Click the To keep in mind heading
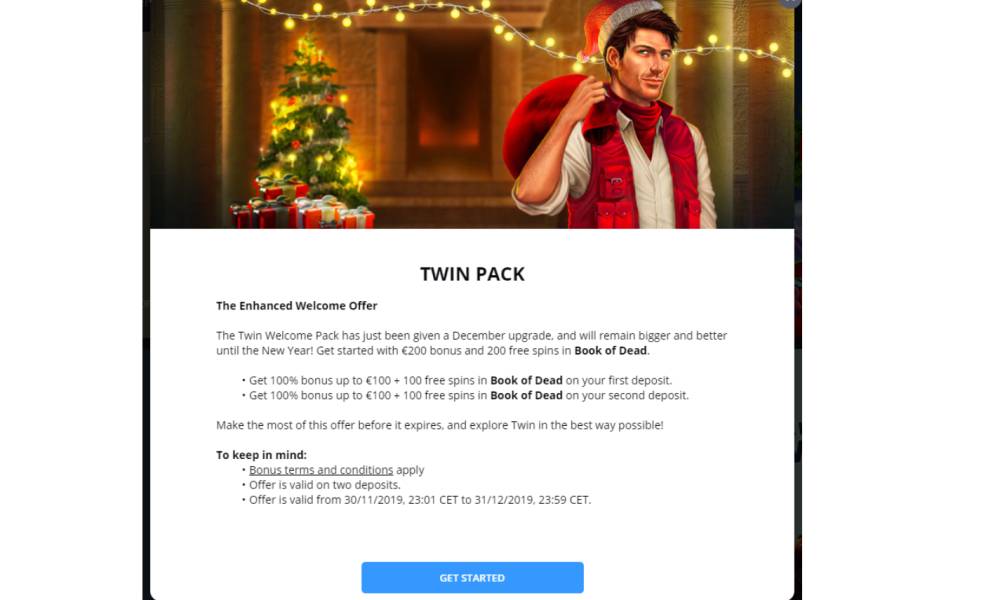The image size is (1000, 600). 261,455
